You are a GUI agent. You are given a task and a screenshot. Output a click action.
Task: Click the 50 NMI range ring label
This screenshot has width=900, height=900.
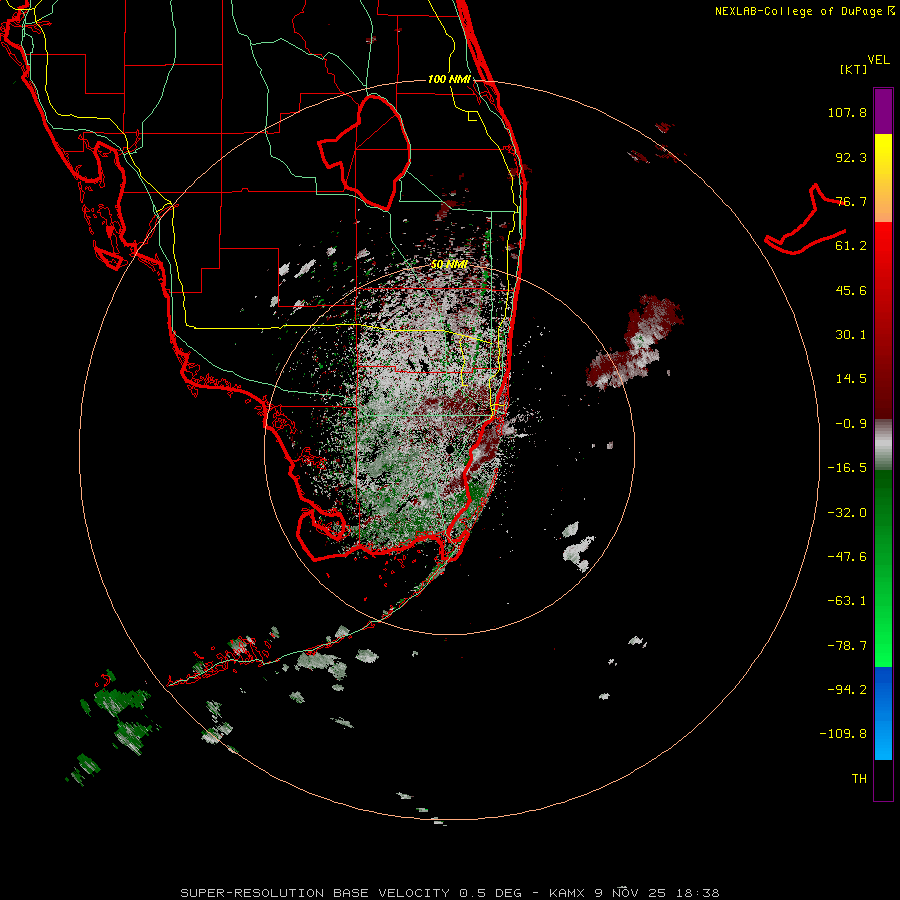(x=449, y=265)
